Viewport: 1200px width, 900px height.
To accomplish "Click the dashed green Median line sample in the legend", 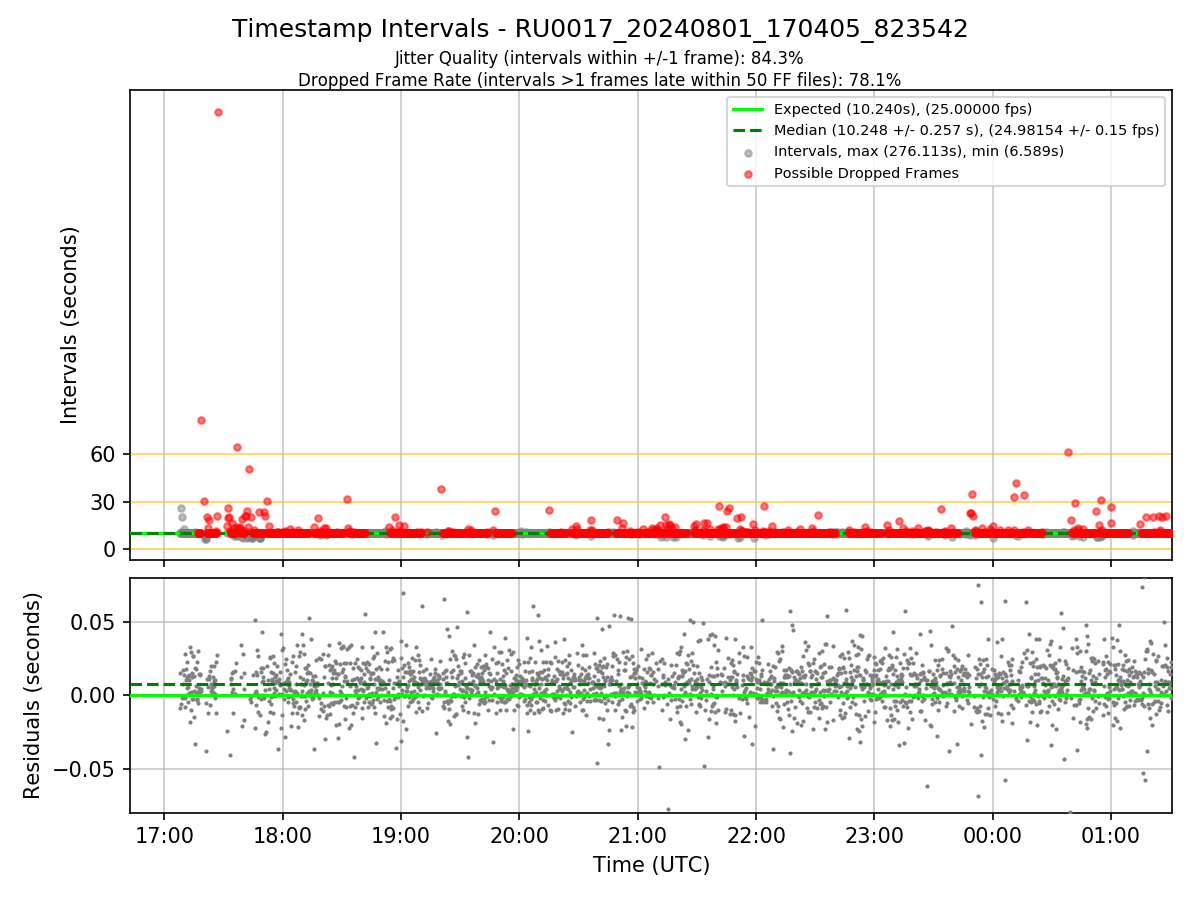I will coord(747,131).
